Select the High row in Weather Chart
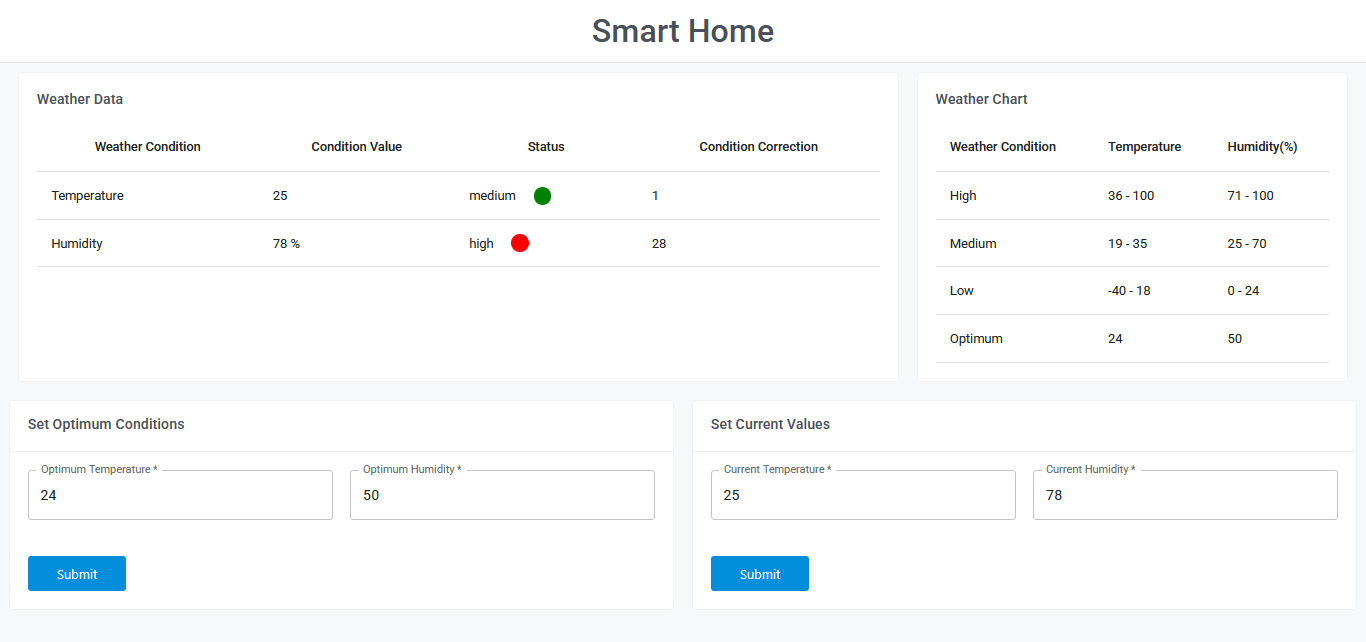Viewport: 1366px width, 642px height. (963, 196)
